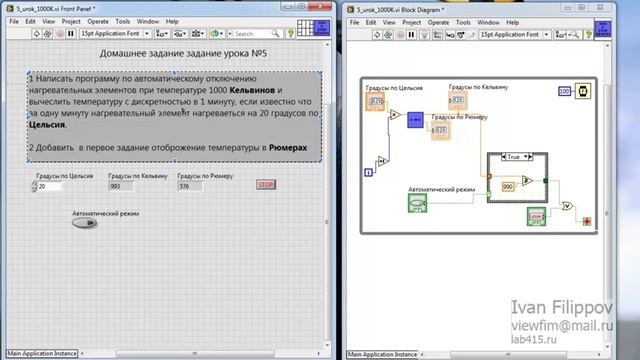Select the Or logic gate node
The image size is (640, 360).
coord(567,206)
